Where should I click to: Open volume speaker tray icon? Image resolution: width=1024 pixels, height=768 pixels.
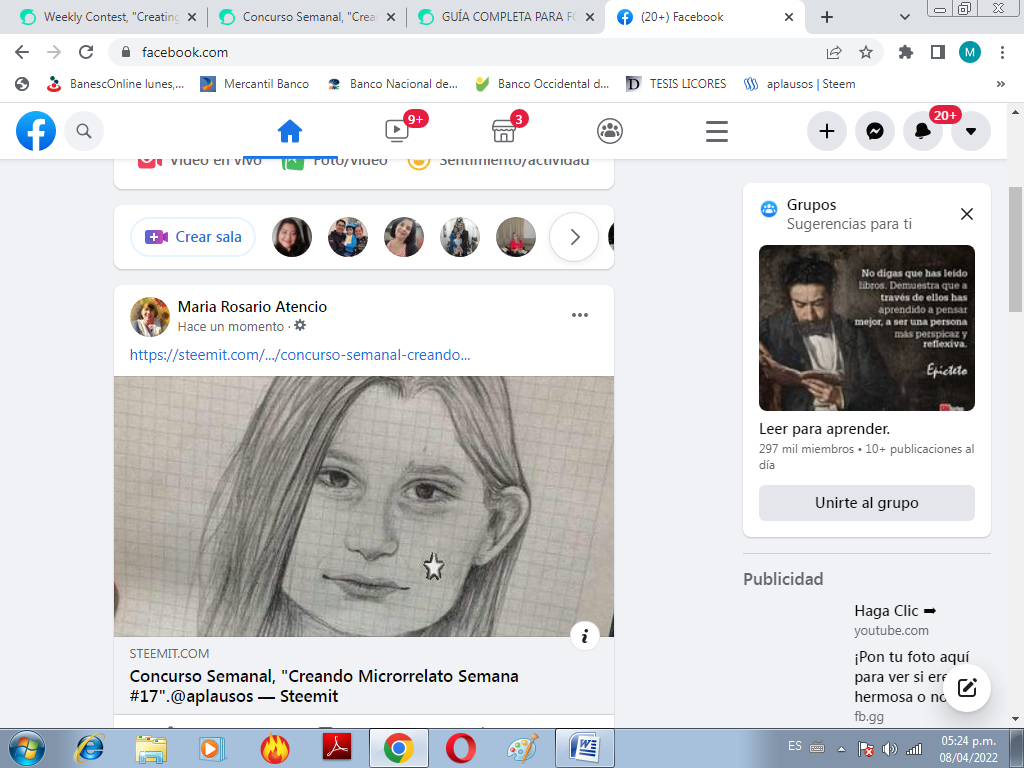pos(889,749)
